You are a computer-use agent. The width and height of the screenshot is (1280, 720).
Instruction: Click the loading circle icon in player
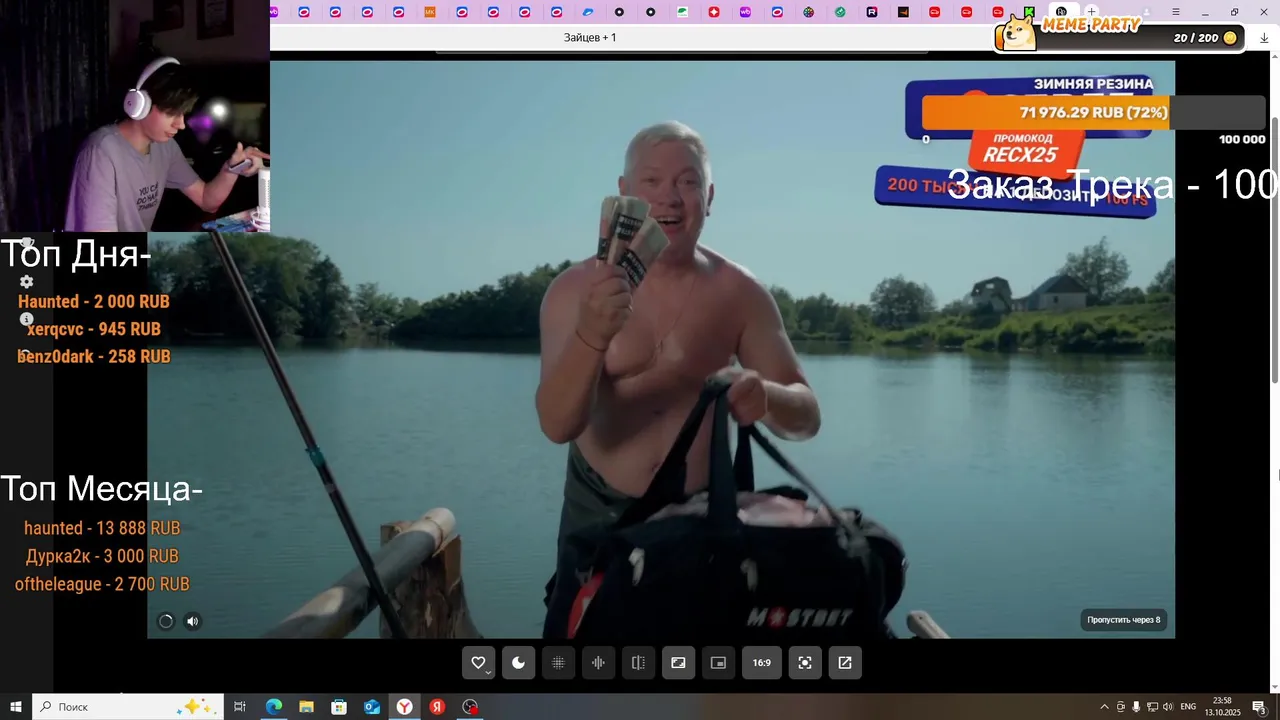[166, 621]
